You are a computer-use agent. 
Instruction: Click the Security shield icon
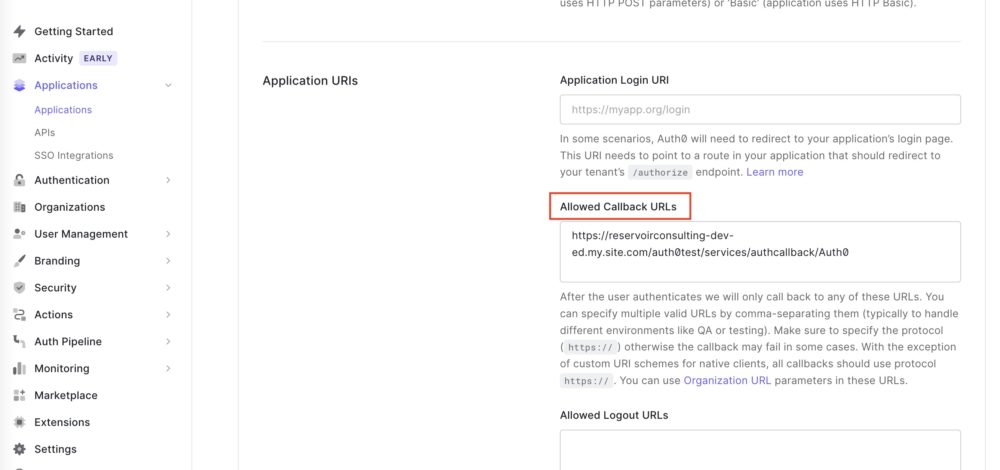click(19, 288)
